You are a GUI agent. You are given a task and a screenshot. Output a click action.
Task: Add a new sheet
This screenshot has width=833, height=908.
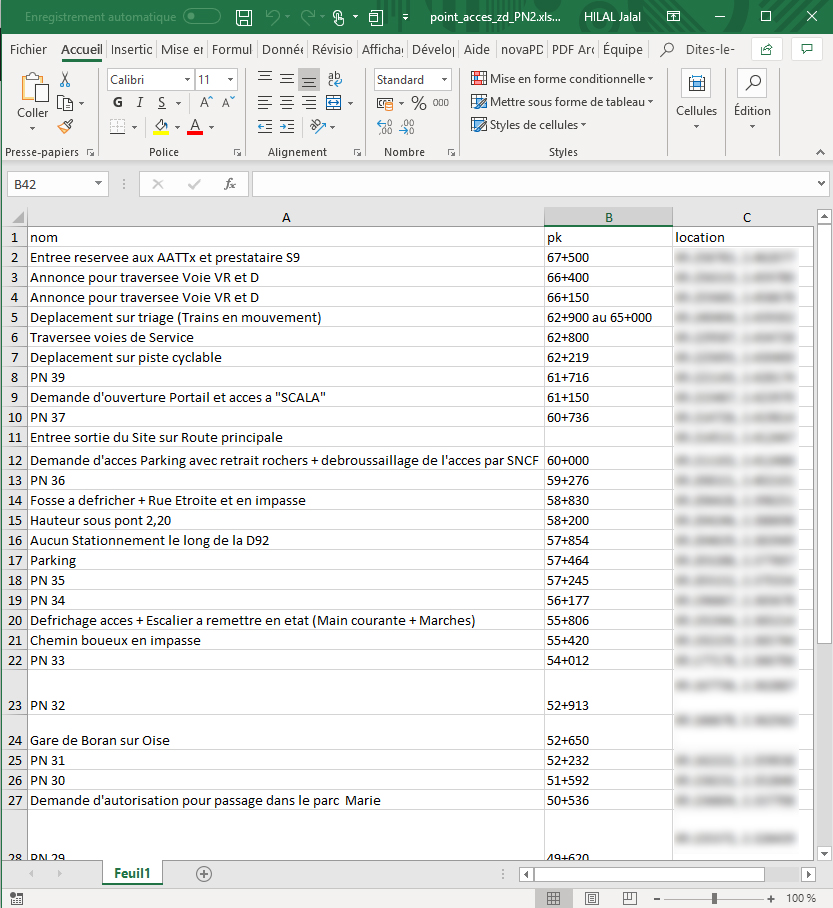click(x=204, y=874)
